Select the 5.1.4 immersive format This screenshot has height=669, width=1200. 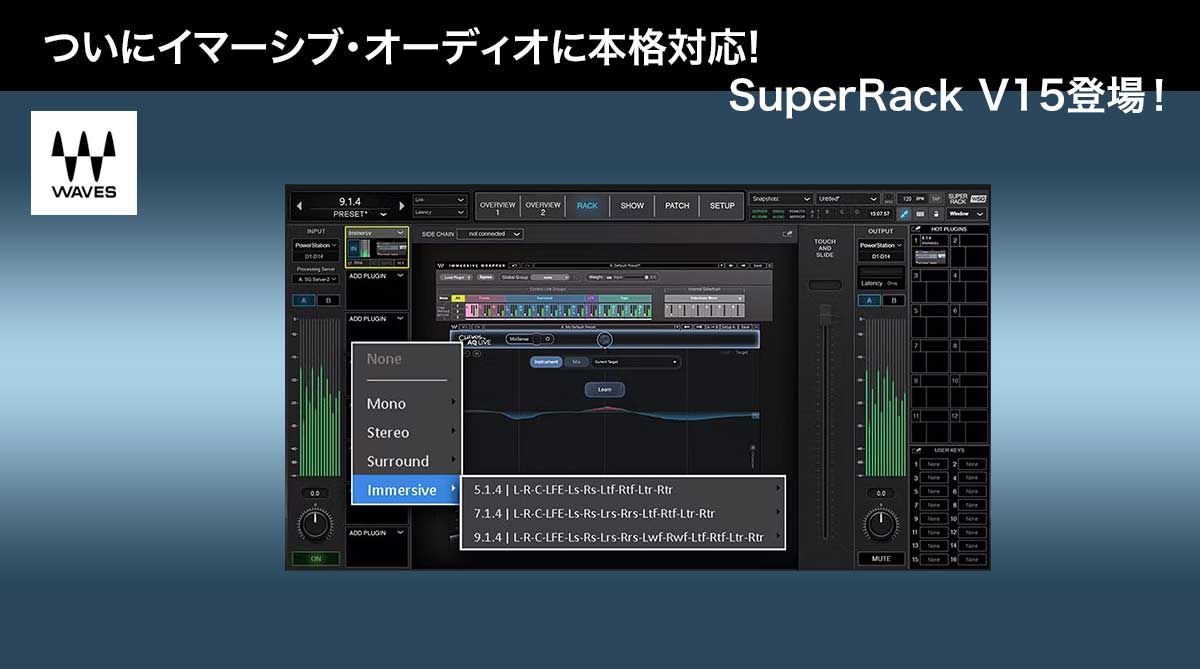[623, 489]
